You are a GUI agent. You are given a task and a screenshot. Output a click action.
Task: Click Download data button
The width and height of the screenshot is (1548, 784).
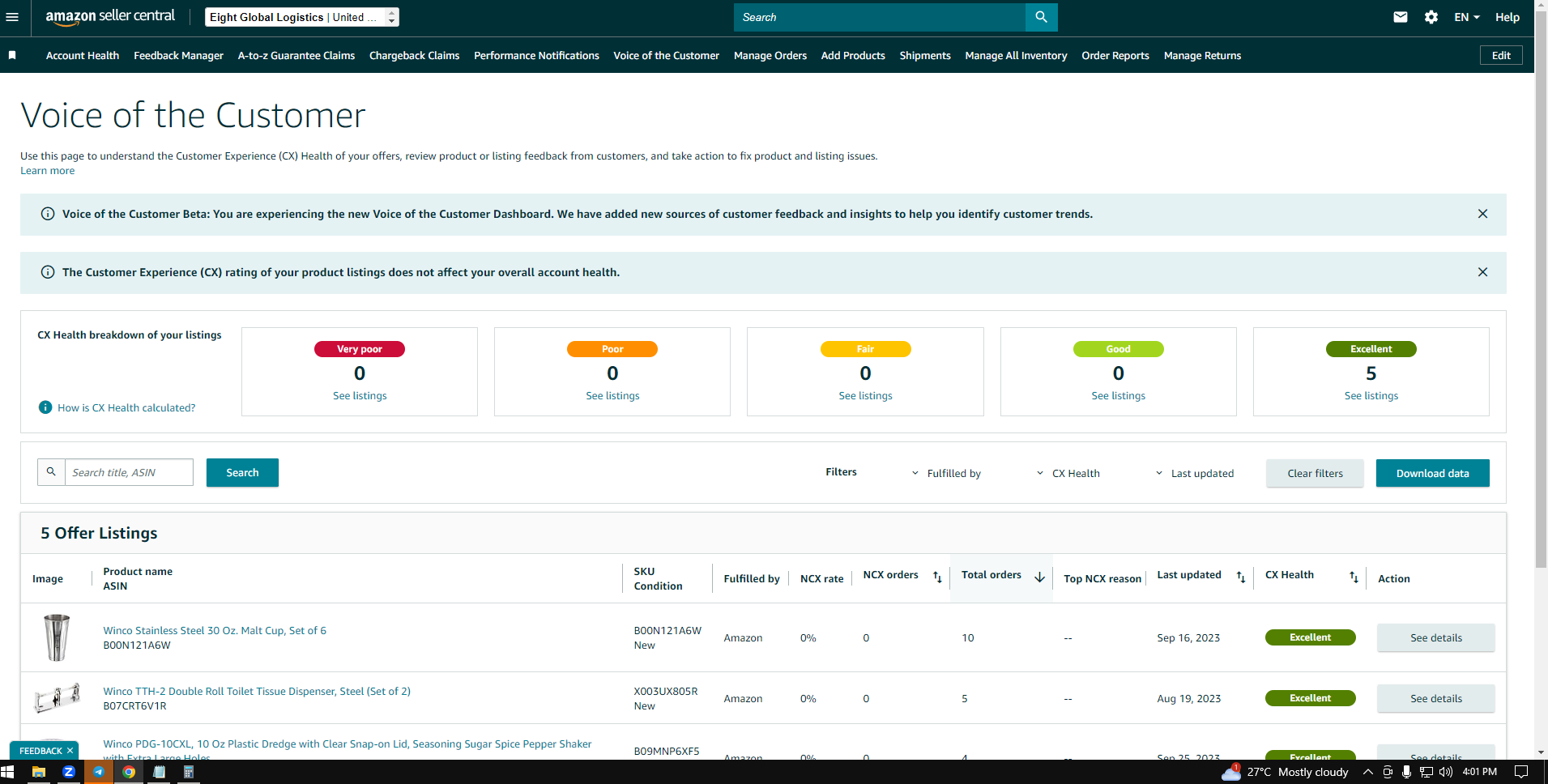pos(1432,473)
